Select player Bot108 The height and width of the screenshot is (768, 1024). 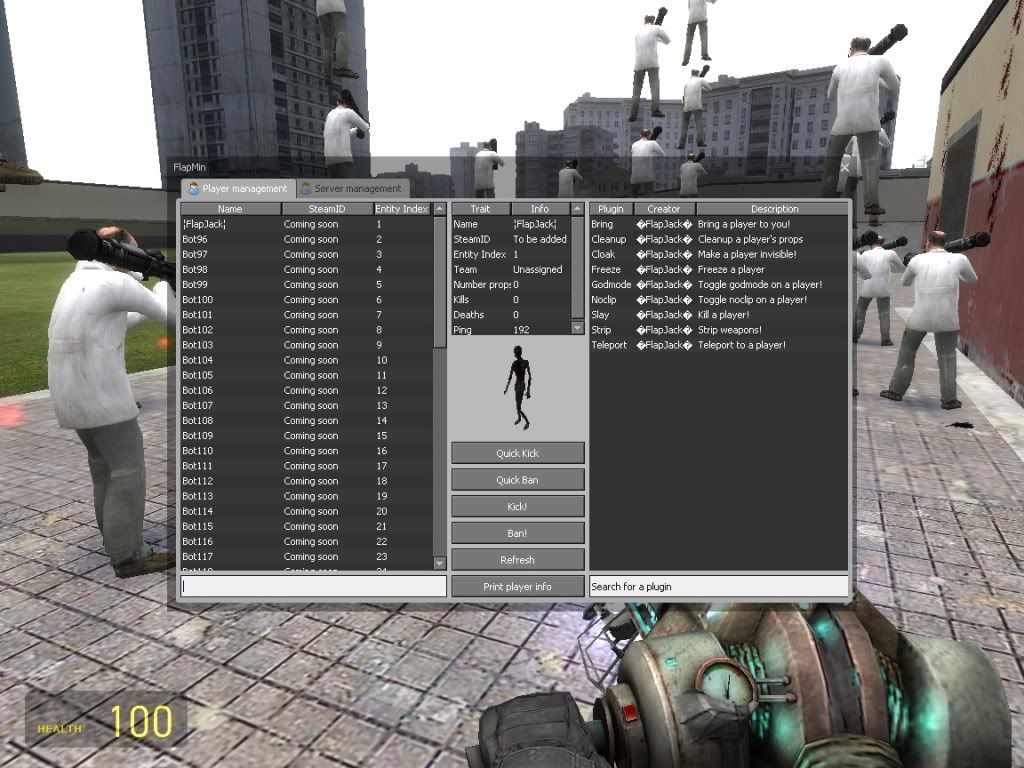pos(306,421)
